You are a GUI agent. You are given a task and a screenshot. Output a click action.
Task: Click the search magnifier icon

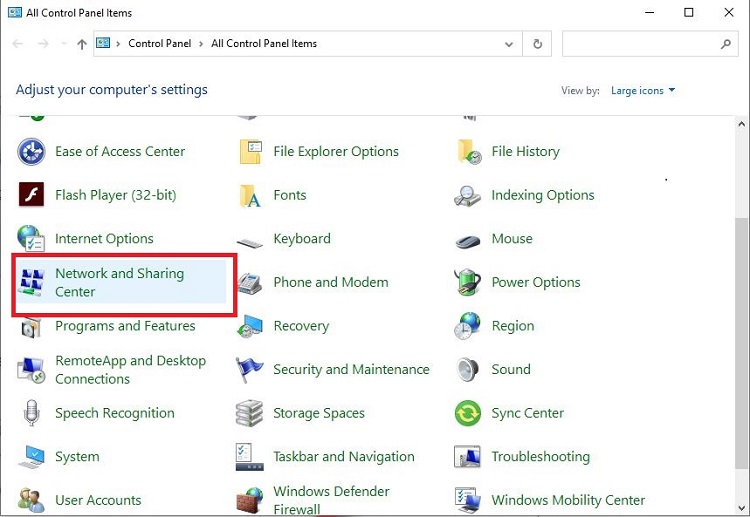726,44
